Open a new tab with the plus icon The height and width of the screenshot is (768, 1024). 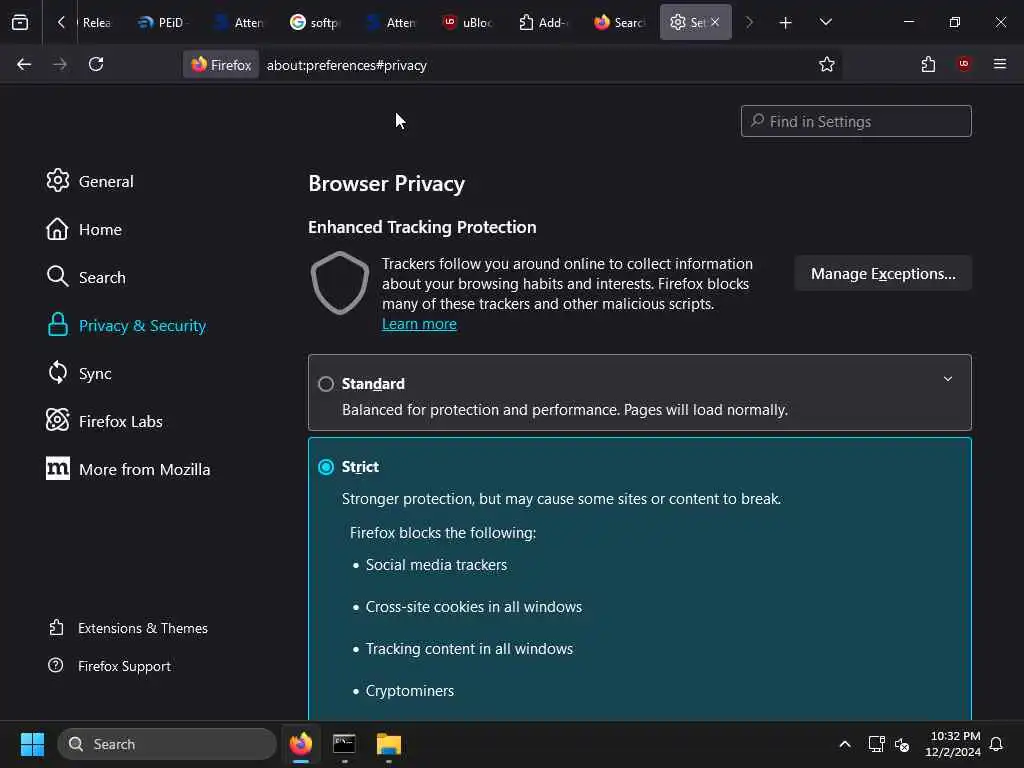pos(786,23)
